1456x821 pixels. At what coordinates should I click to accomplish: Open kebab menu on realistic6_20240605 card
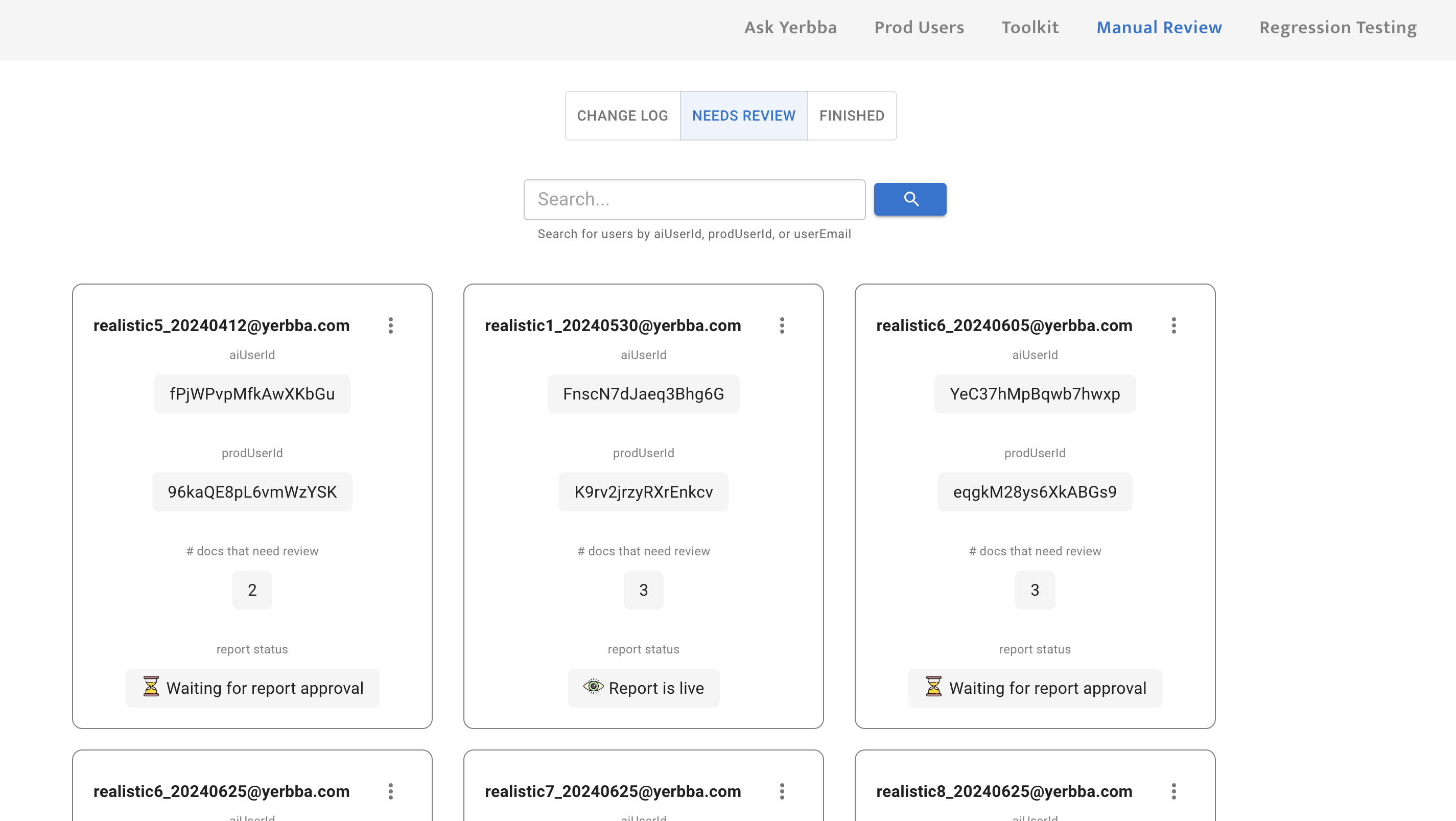tap(1173, 325)
